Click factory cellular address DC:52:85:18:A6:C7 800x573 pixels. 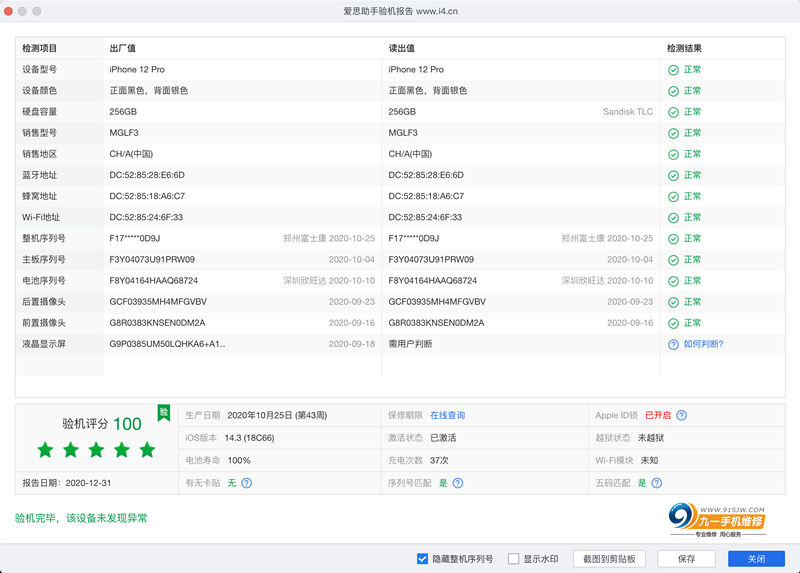coord(147,196)
